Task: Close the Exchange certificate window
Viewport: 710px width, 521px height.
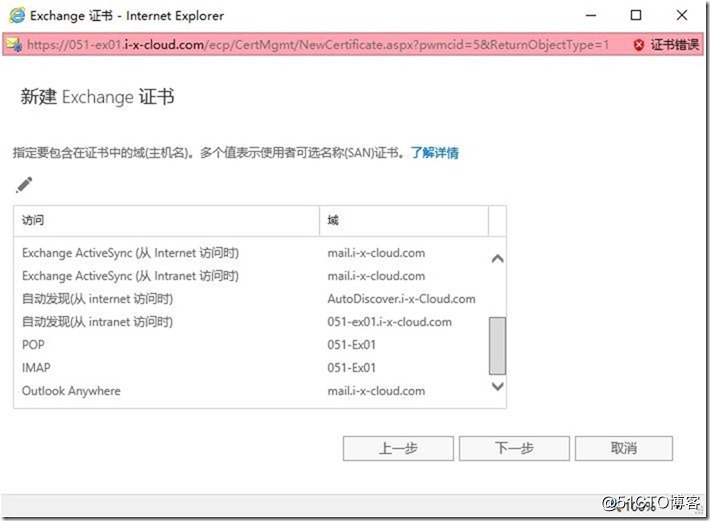Action: tap(682, 16)
